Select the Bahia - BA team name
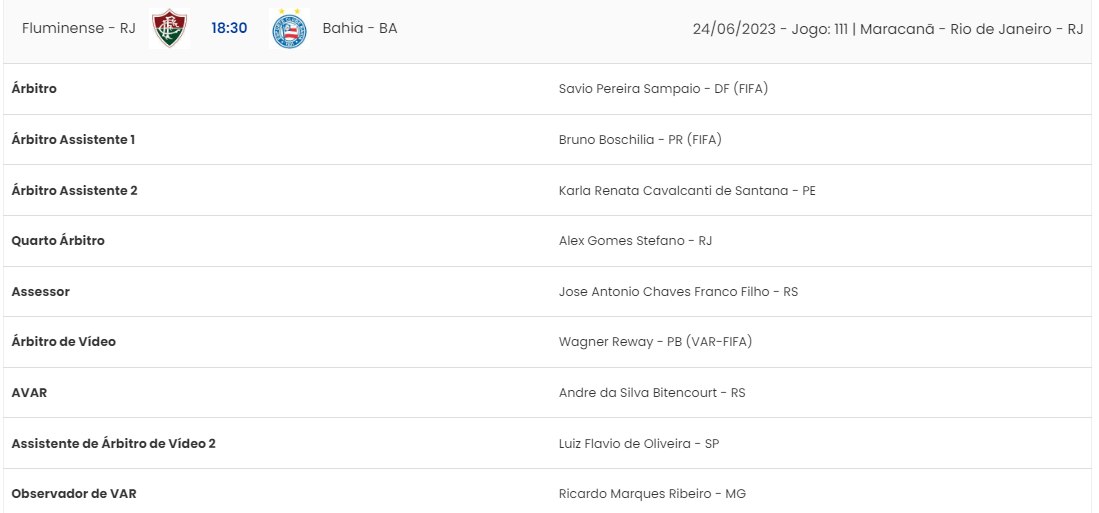This screenshot has width=1099, height=513. click(360, 29)
